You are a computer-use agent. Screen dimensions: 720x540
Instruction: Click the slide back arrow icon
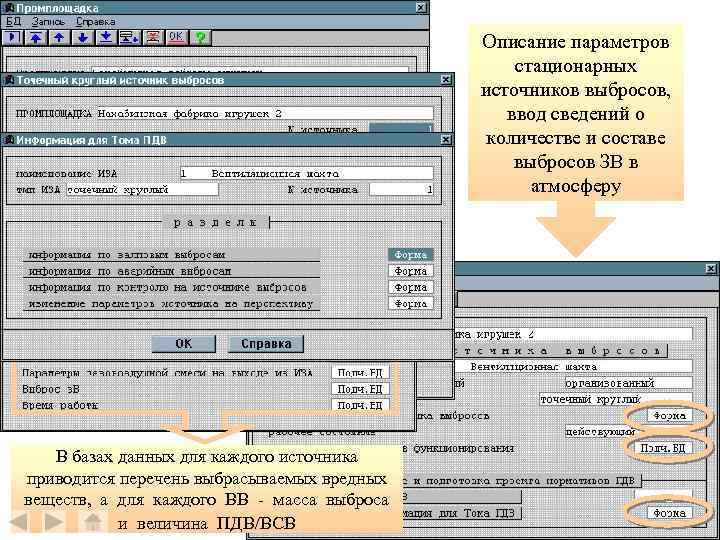[x=20, y=521]
